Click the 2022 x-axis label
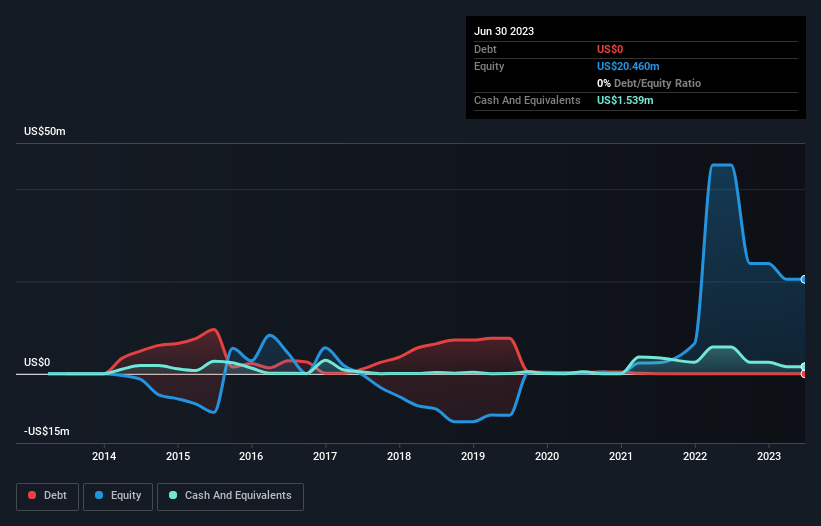Viewport: 821px width, 526px height. click(x=695, y=456)
